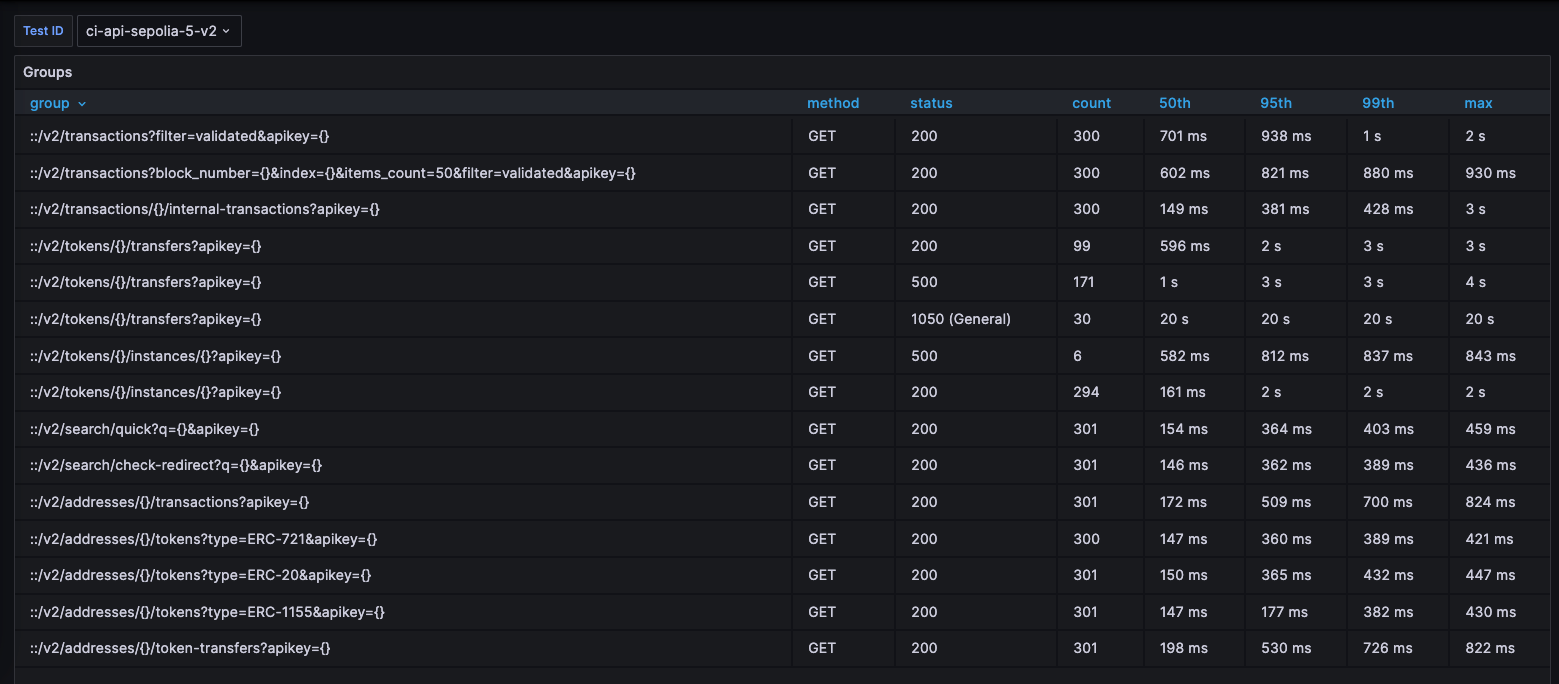Click the 365 ms 95th value

click(1286, 575)
